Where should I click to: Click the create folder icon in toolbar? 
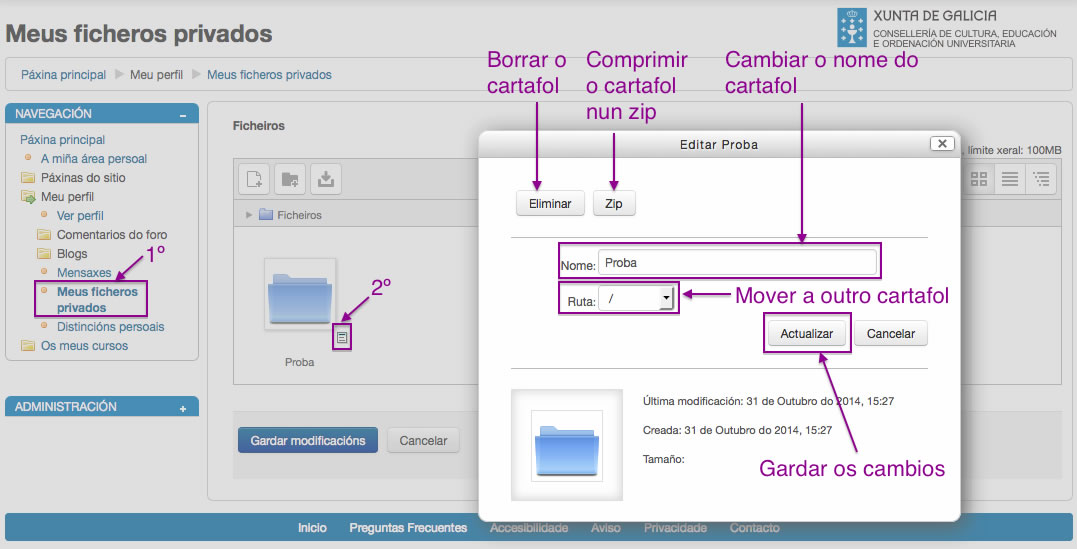tap(290, 179)
